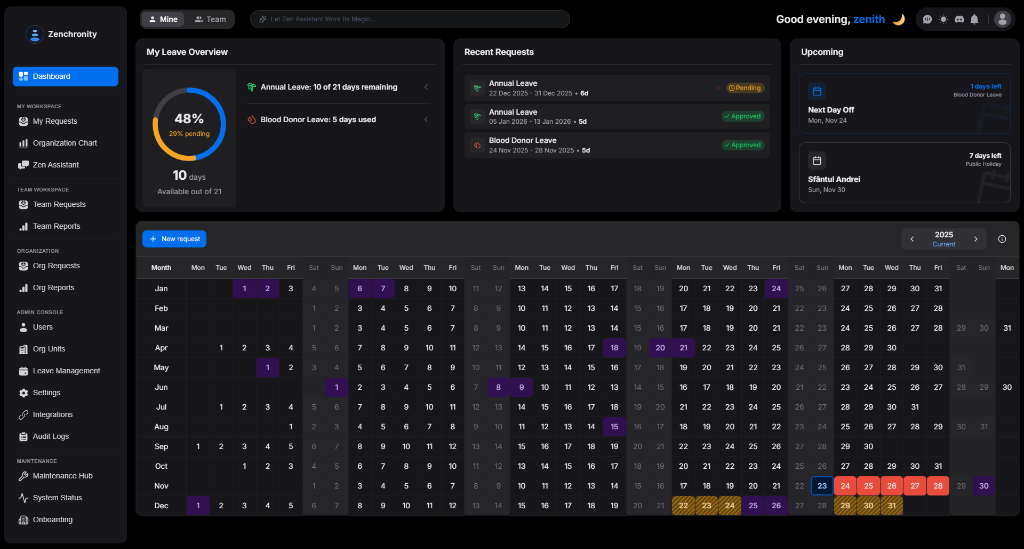The image size is (1024, 549).
Task: Click the Integrations link icon
Action: pyautogui.click(x=24, y=415)
